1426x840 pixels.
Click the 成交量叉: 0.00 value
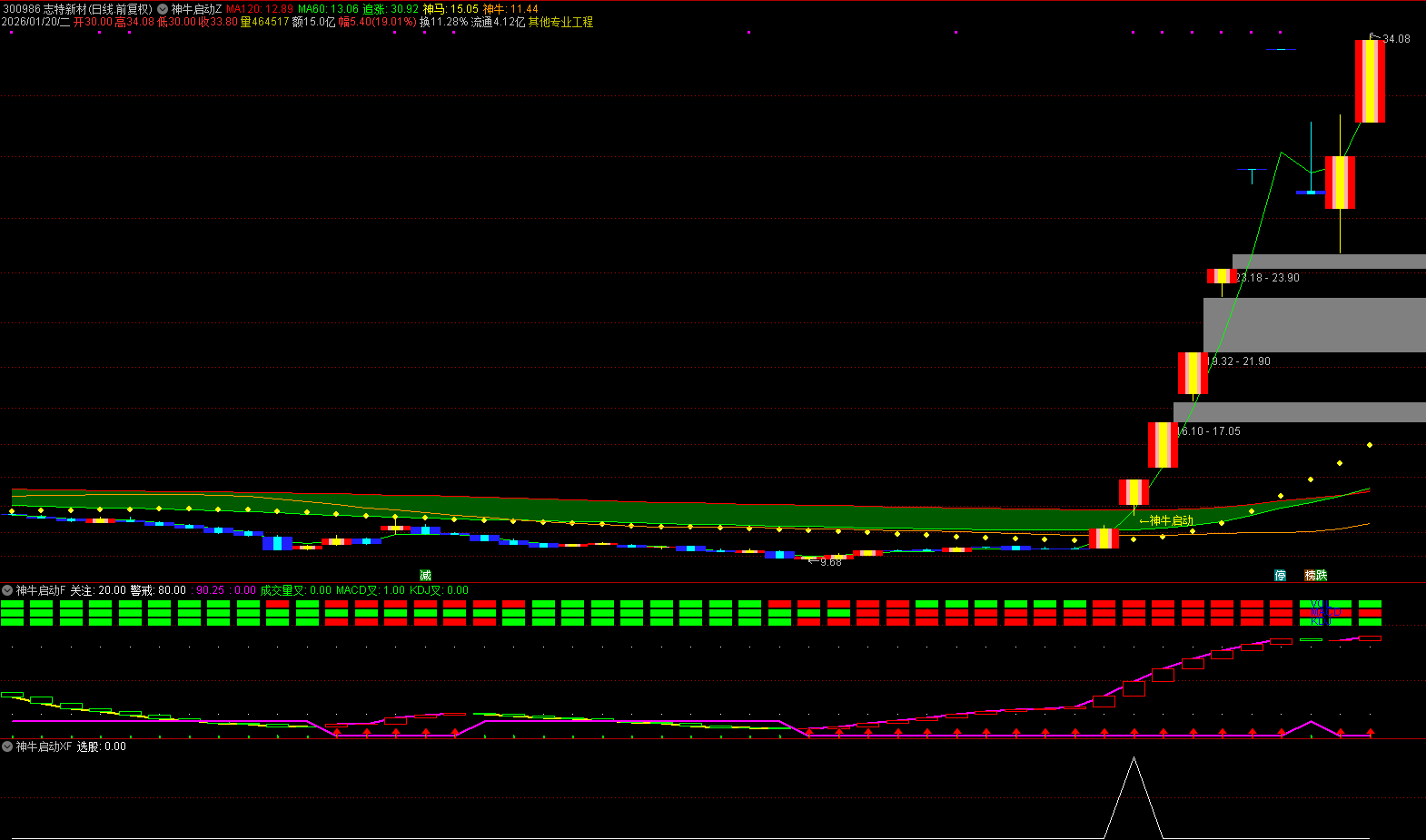pyautogui.click(x=296, y=590)
